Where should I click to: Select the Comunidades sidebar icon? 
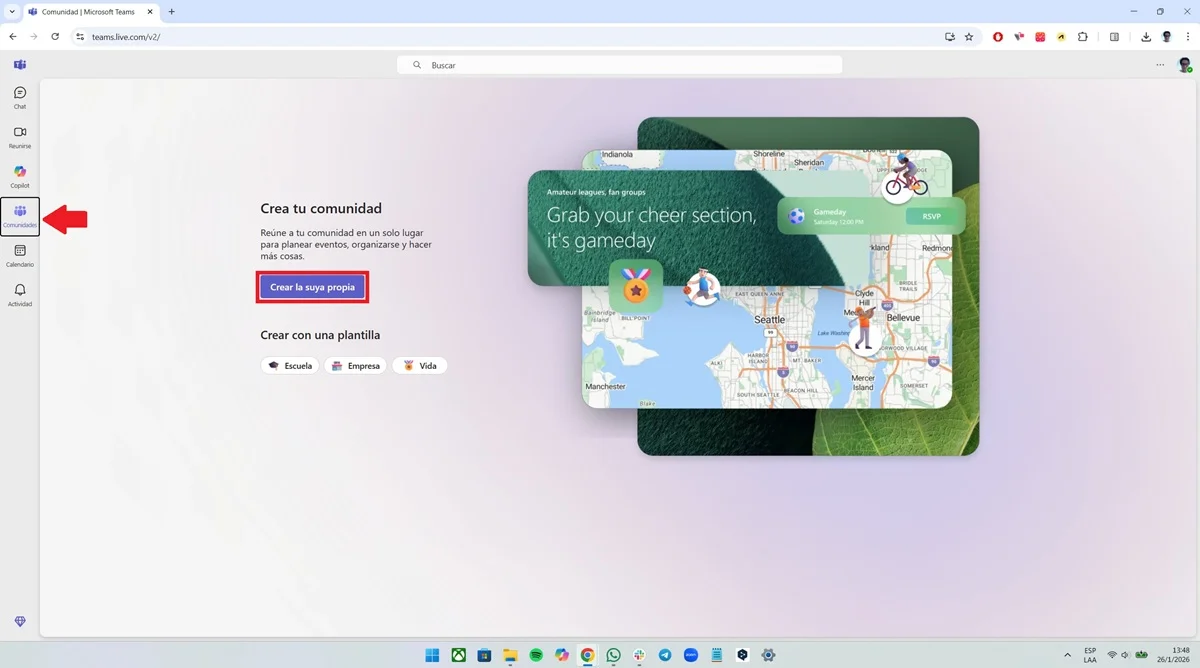point(20,216)
